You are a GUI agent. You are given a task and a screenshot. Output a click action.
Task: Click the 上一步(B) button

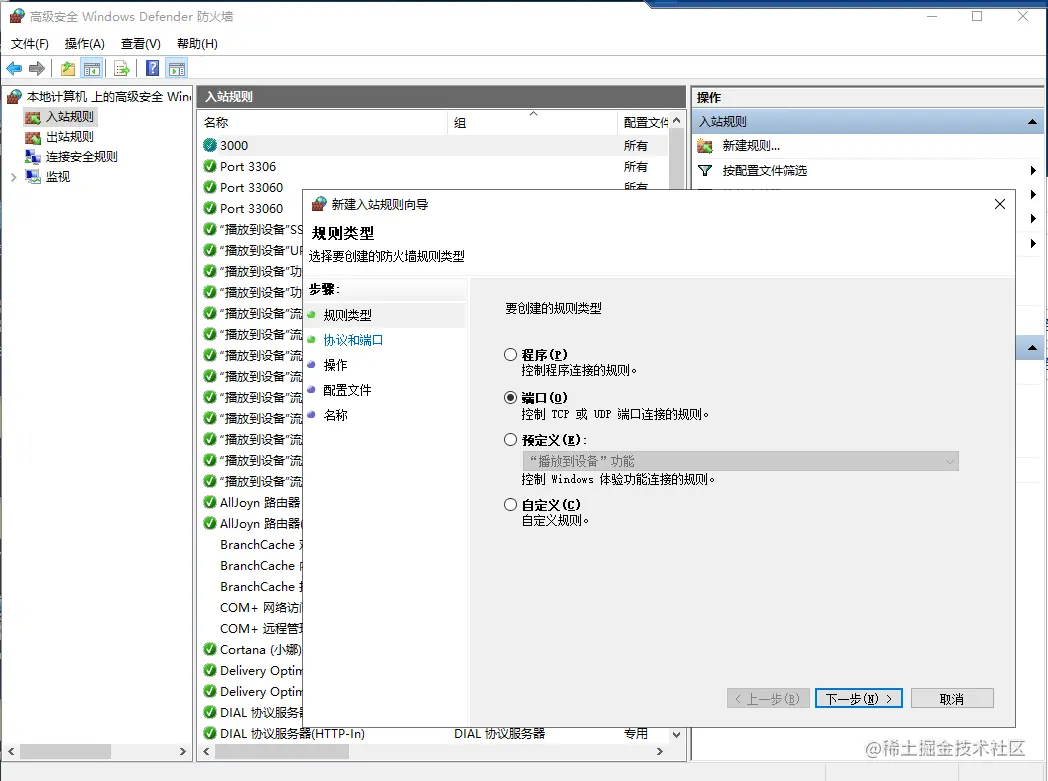point(768,699)
